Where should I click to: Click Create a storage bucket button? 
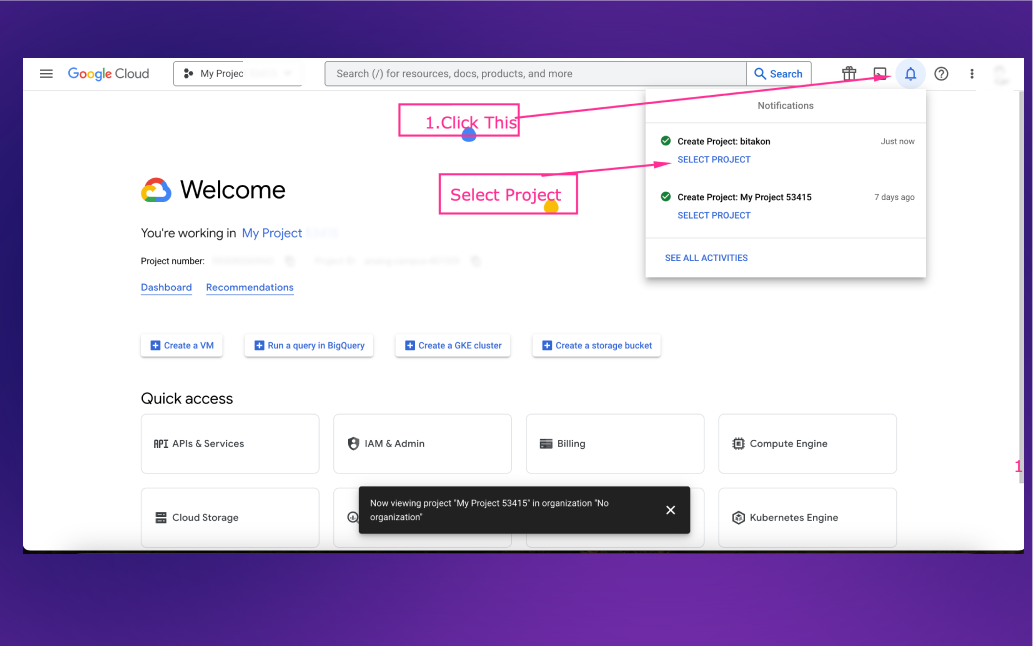pos(596,346)
